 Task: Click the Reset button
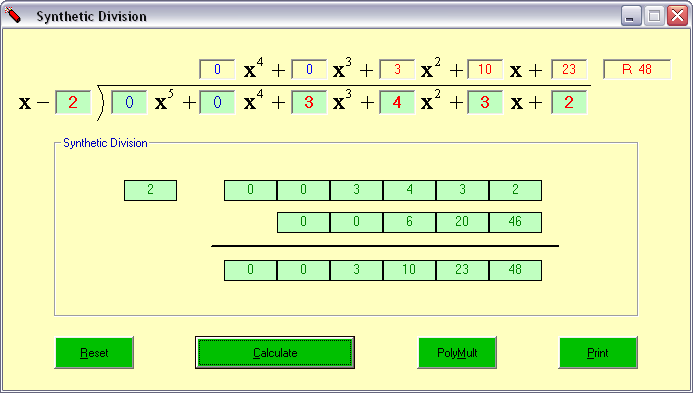click(x=94, y=353)
